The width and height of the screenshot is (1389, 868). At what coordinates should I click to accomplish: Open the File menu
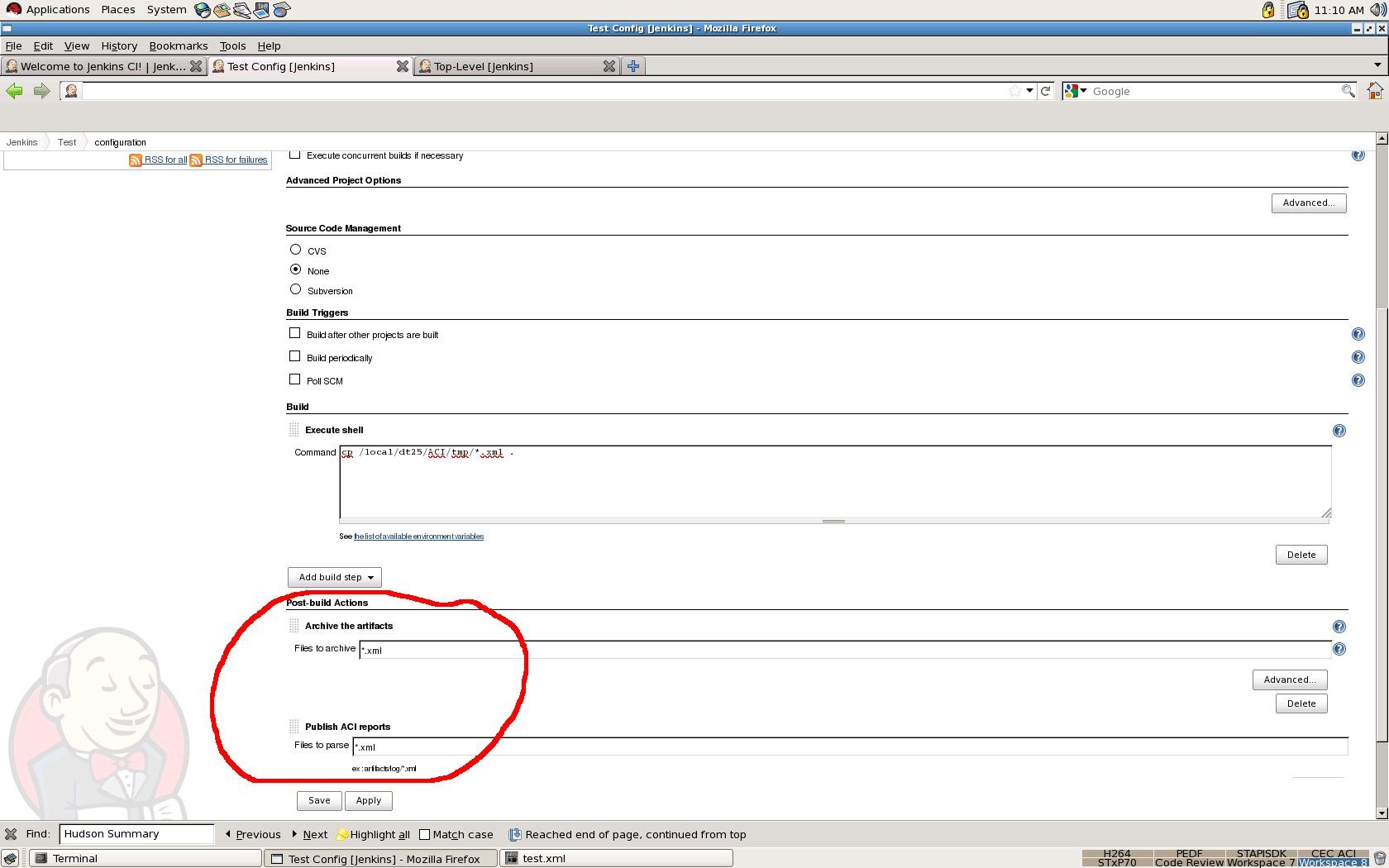click(13, 45)
